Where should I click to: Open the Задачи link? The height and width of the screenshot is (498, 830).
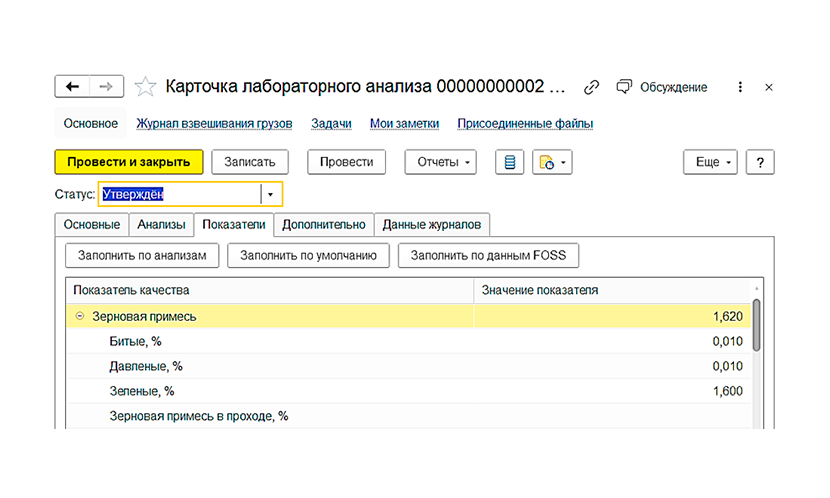[331, 123]
